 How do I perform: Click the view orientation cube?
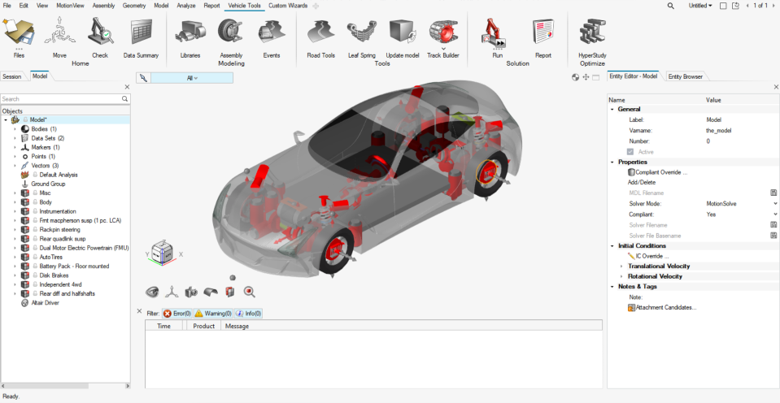tap(162, 253)
